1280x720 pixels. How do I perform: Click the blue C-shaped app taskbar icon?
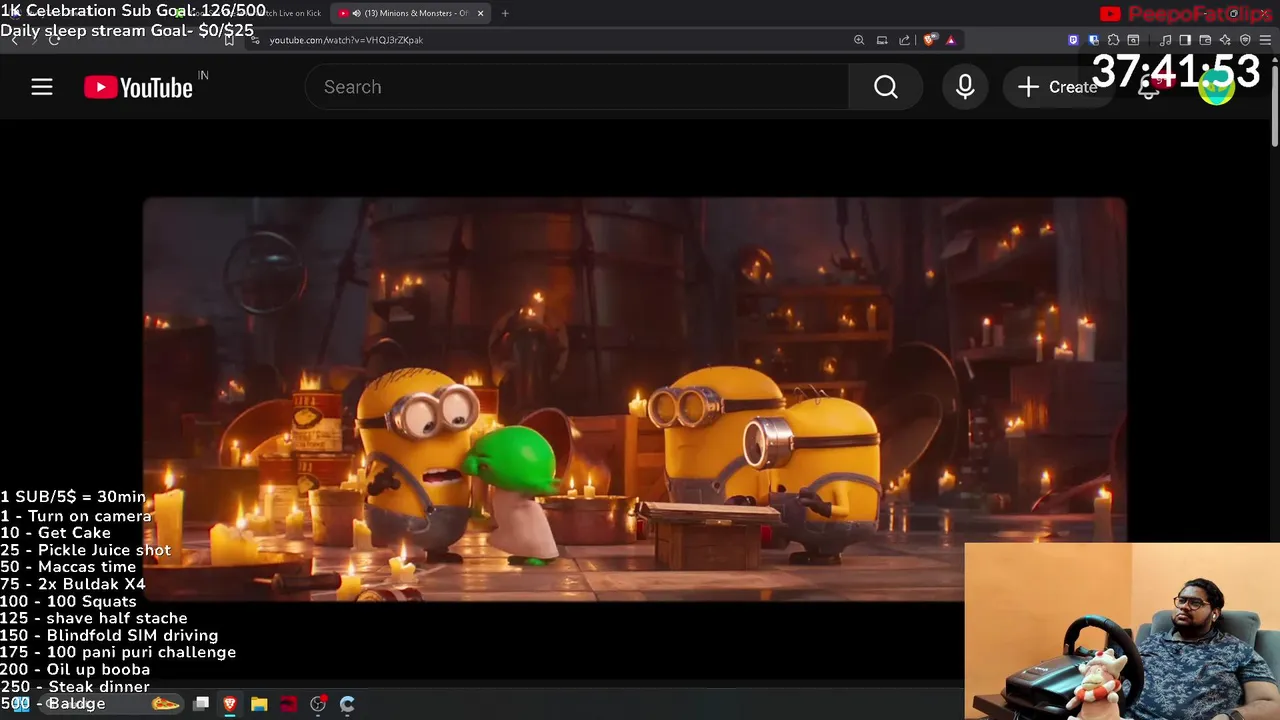(x=347, y=704)
